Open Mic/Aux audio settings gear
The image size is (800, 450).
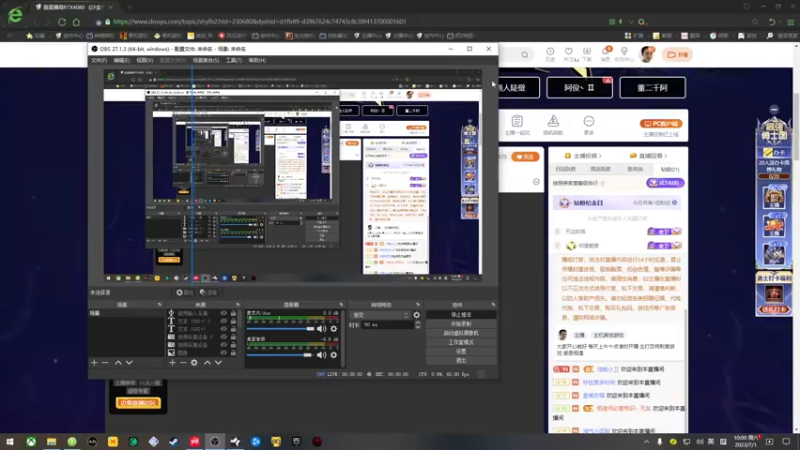[334, 329]
